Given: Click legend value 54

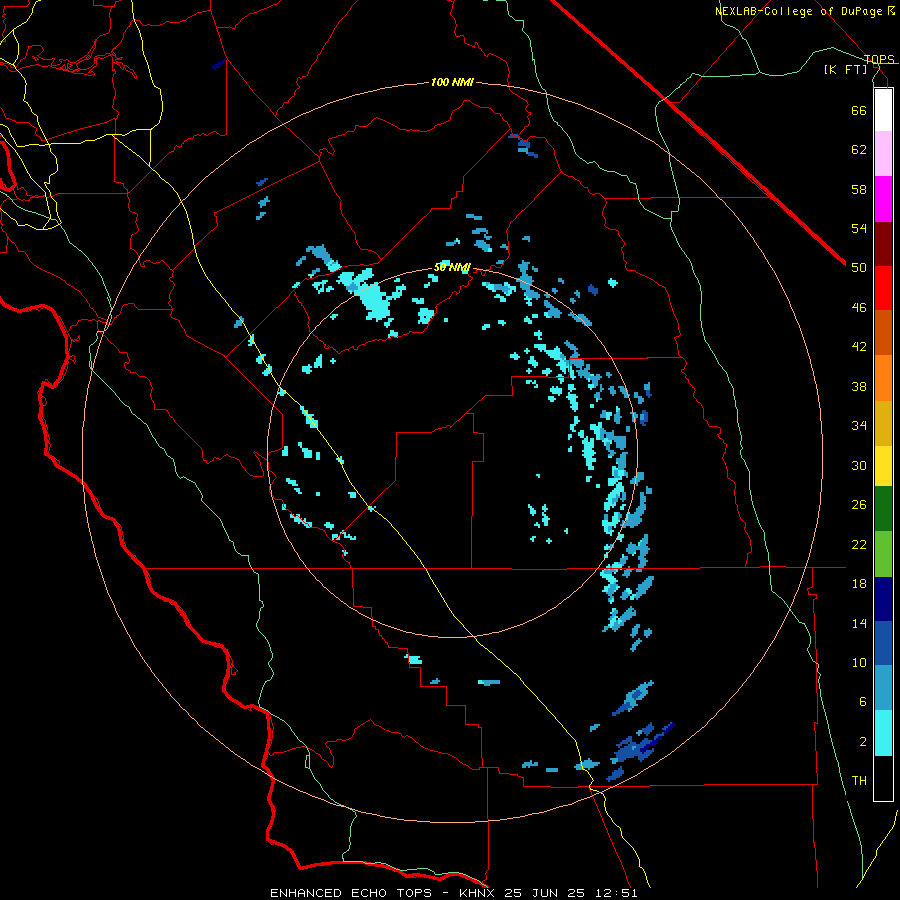Looking at the screenshot, I should click(859, 228).
